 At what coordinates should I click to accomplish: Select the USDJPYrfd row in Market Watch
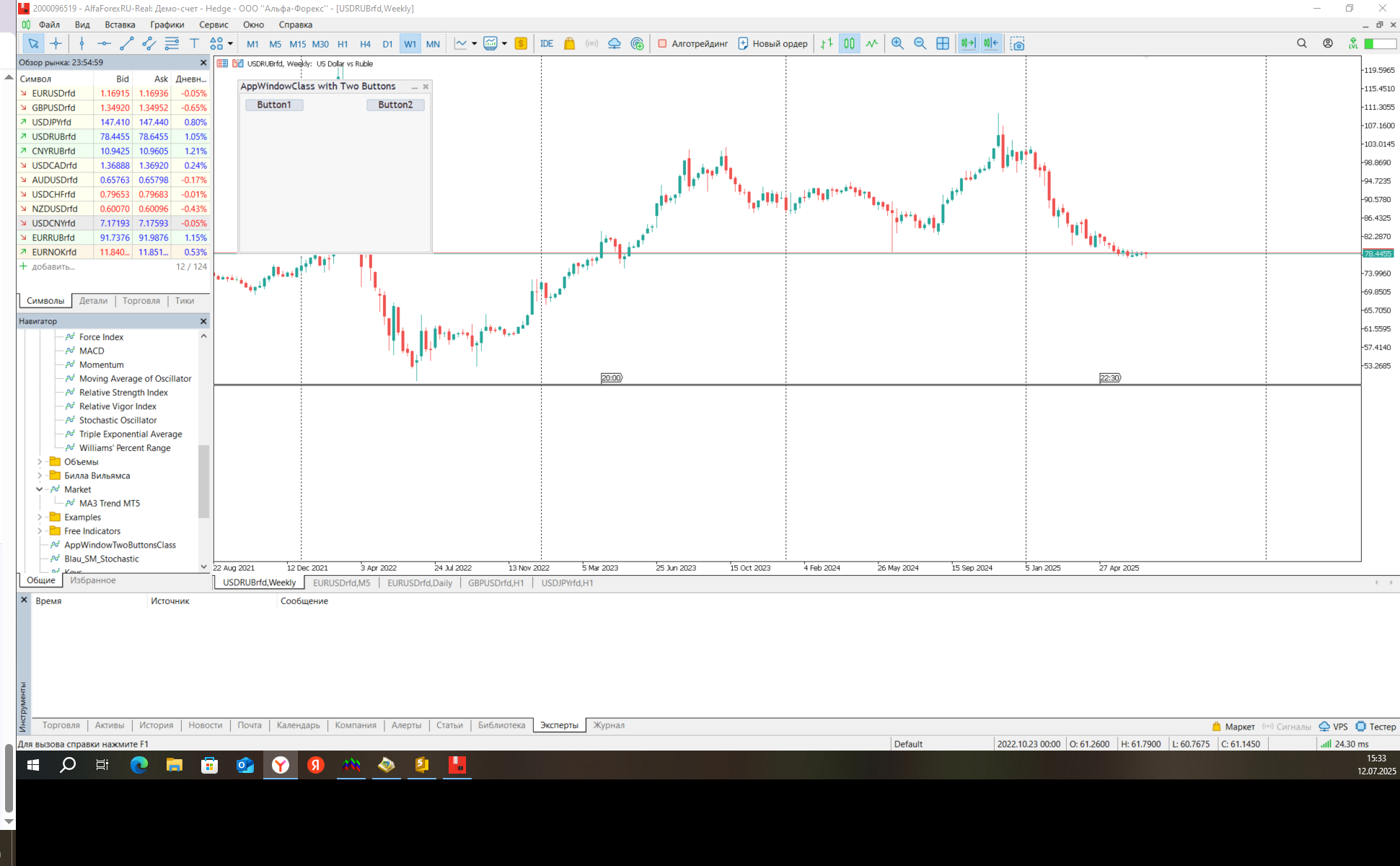coord(52,122)
